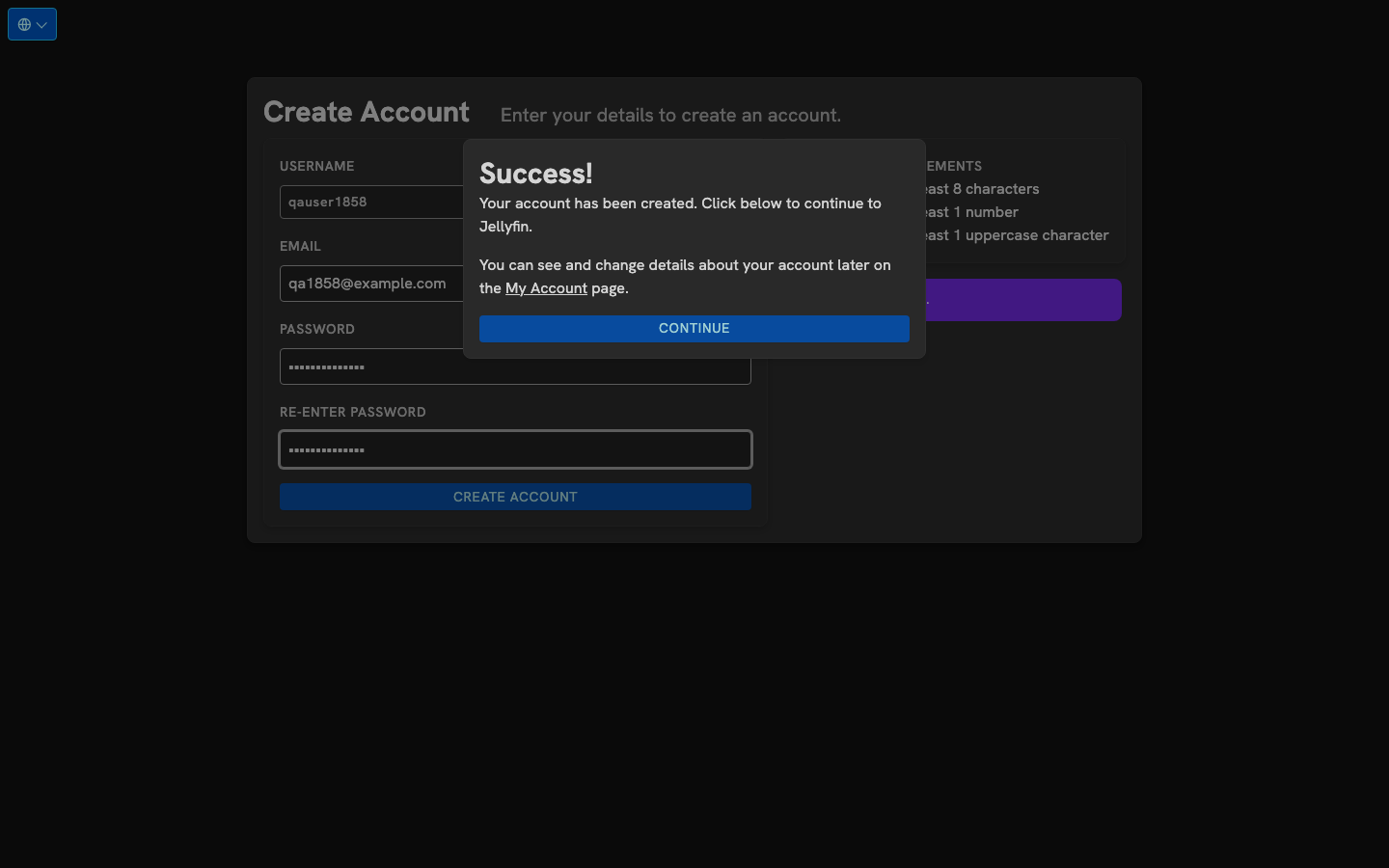The width and height of the screenshot is (1389, 868).
Task: Open the language selector globe dropdown
Action: coord(32,24)
